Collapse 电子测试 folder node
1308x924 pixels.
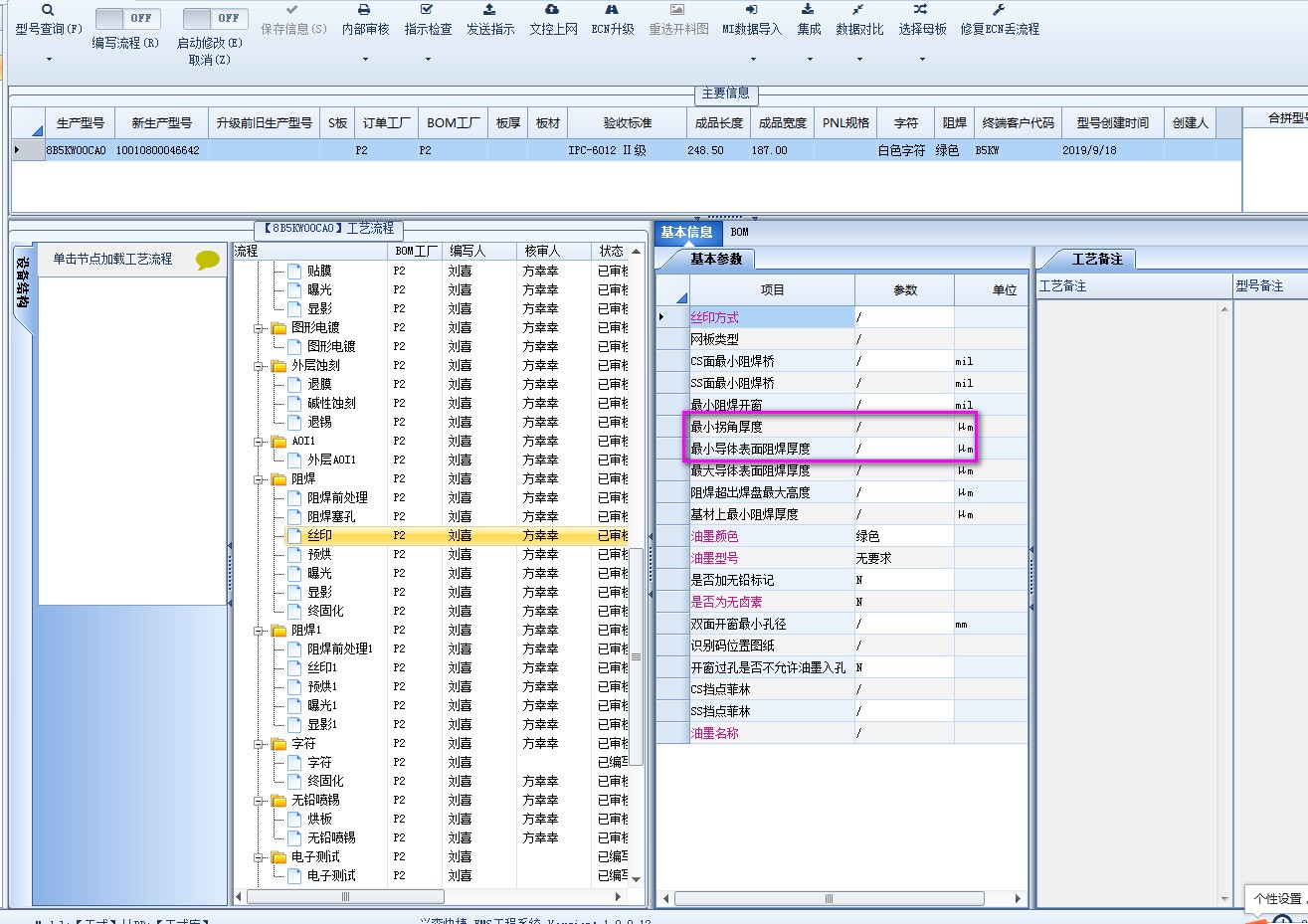(x=259, y=857)
